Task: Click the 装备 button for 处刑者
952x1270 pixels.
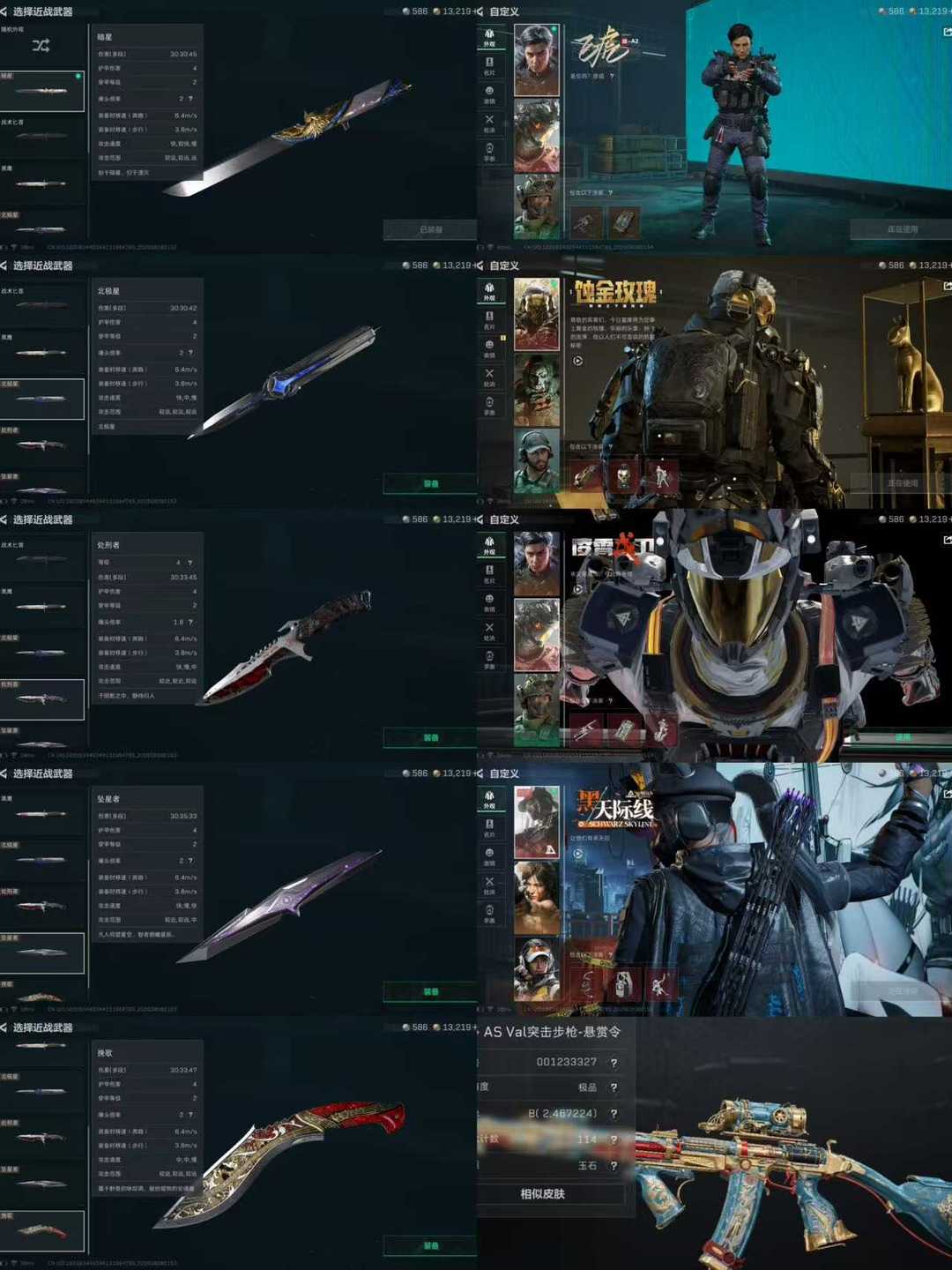Action: point(430,737)
